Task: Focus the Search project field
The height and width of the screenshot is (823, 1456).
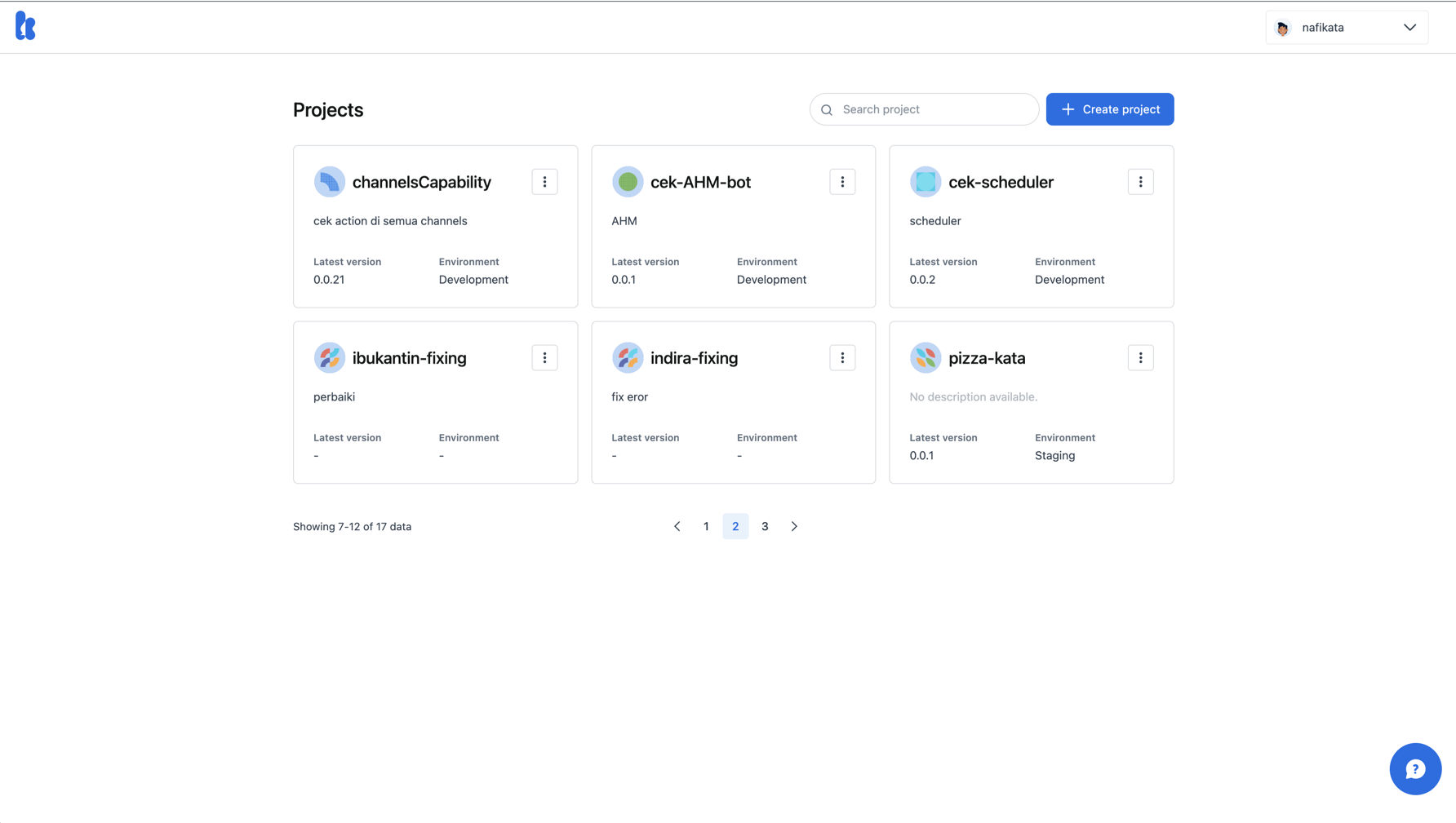Action: 924,109
